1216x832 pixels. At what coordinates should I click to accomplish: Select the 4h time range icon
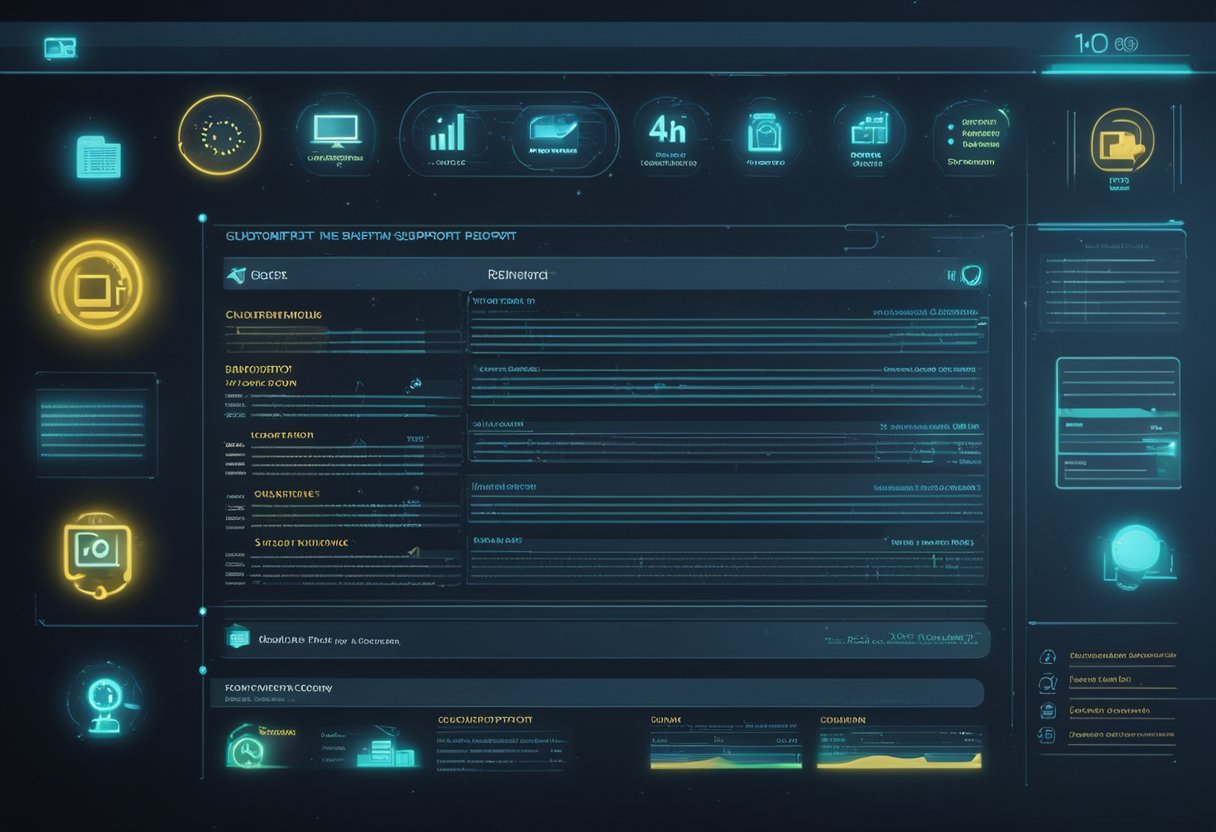point(667,130)
